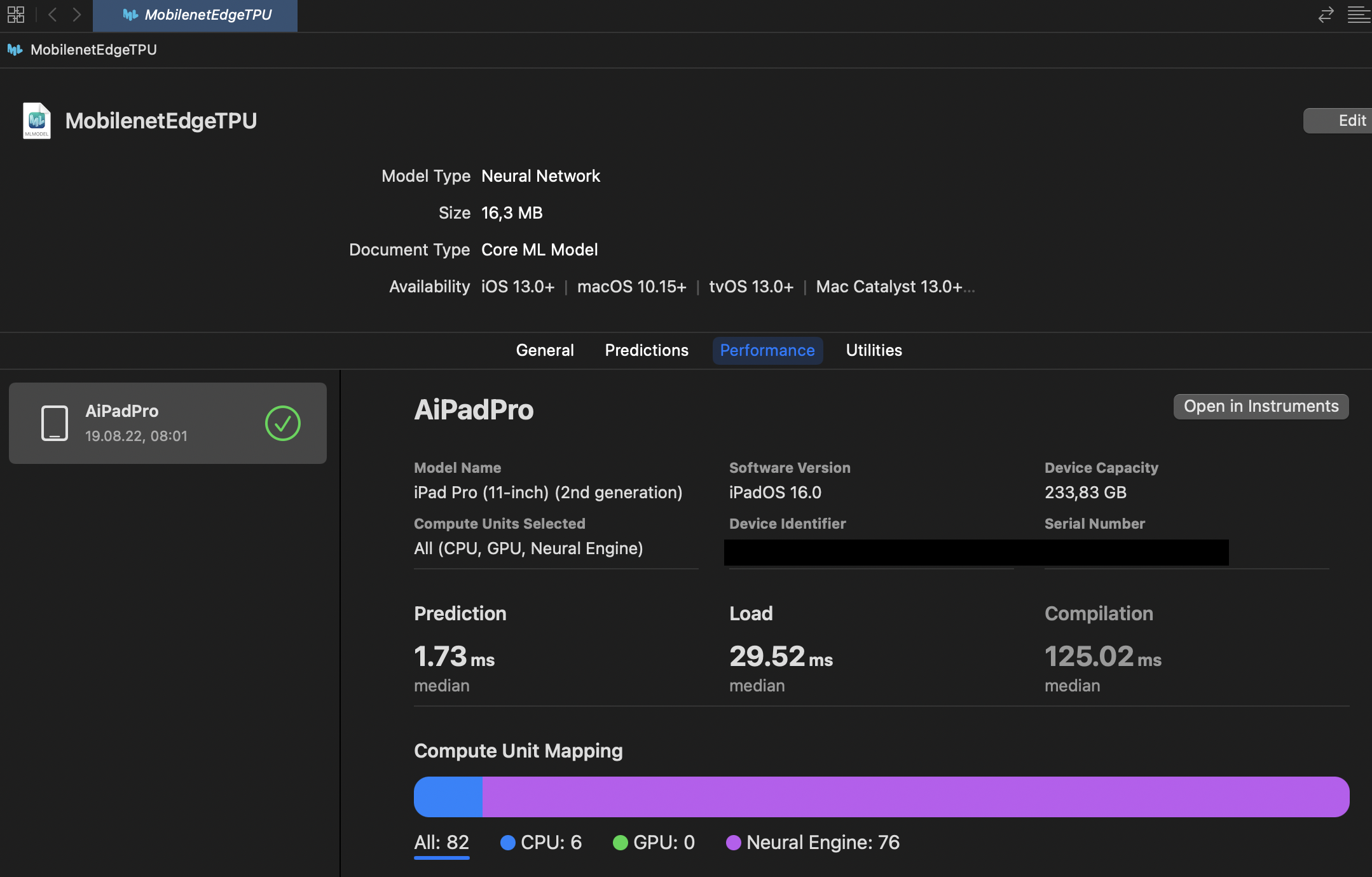The height and width of the screenshot is (877, 1372).
Task: Click the ML model document thumbnail icon
Action: (36, 121)
